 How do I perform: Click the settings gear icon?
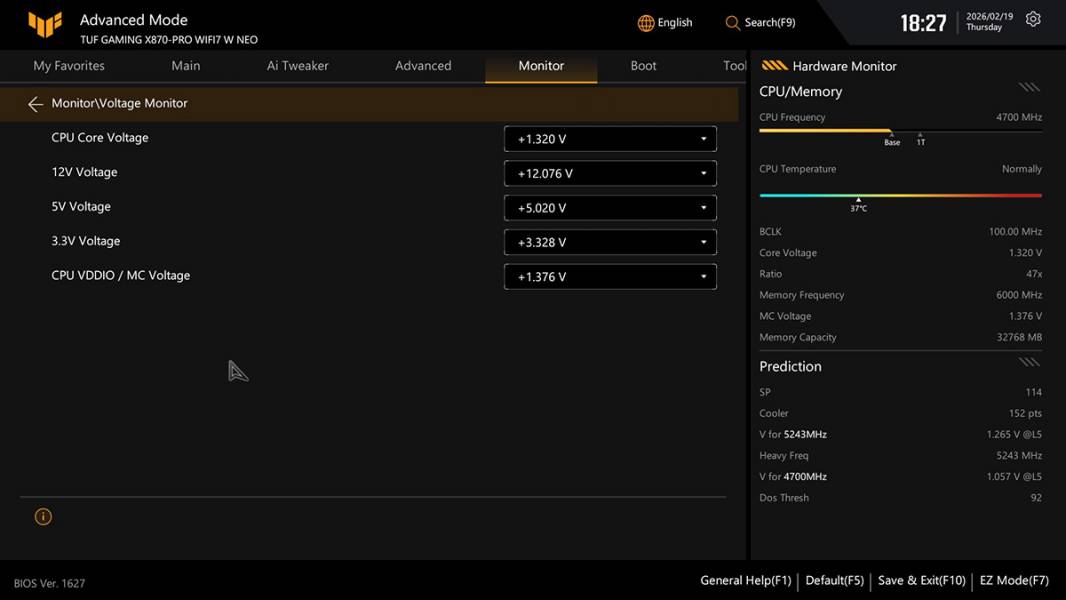[1033, 20]
